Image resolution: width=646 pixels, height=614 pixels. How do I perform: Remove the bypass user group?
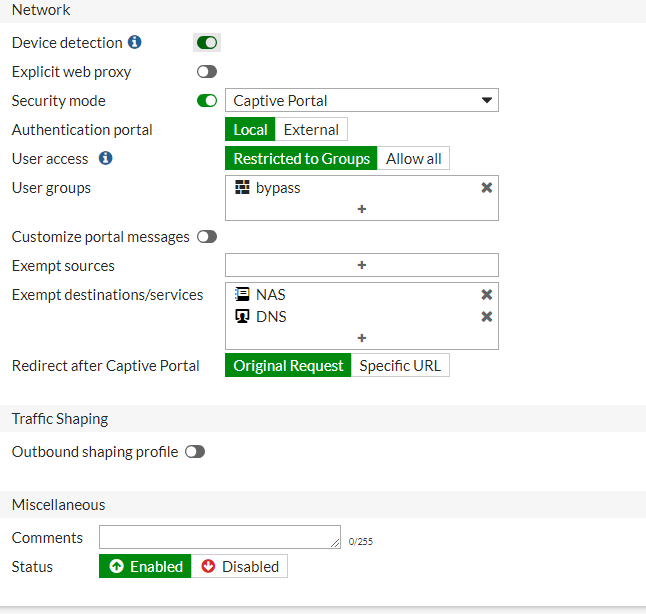click(487, 188)
